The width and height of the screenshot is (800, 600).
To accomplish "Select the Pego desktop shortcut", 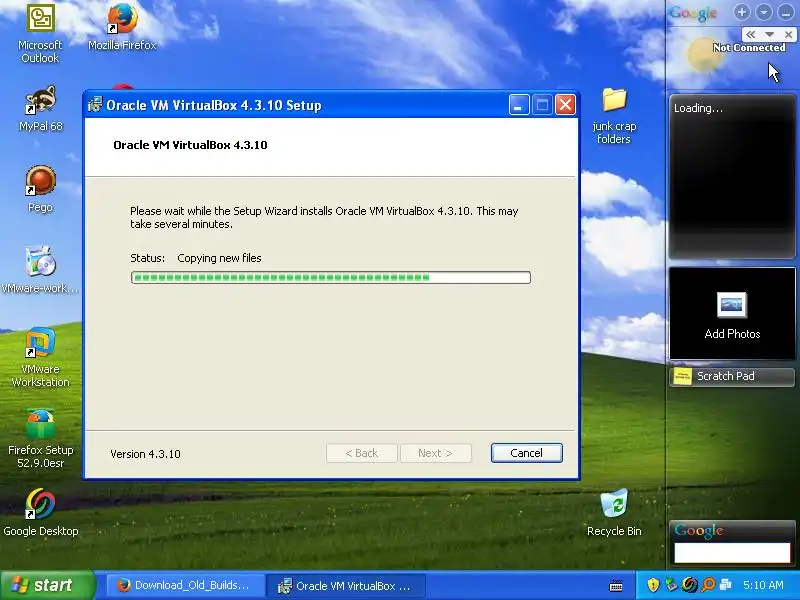I will coord(40,181).
